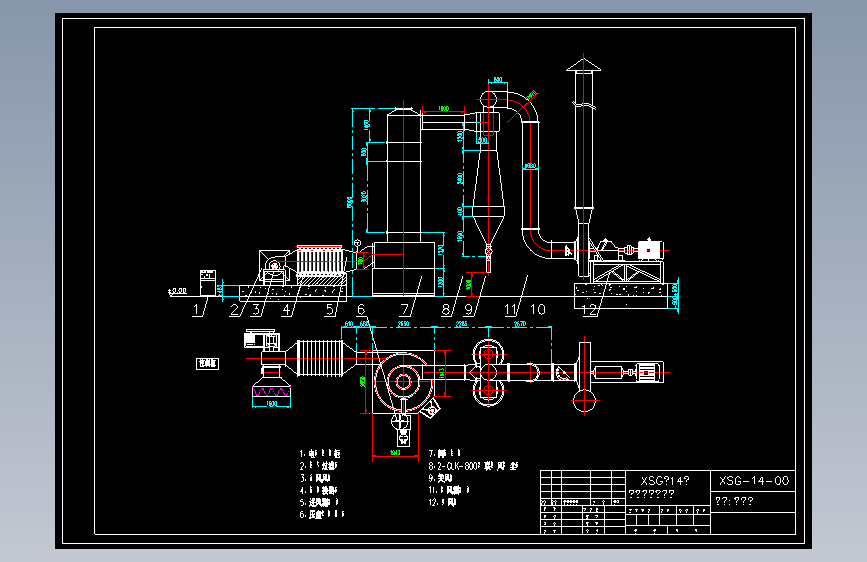Click part callout number 8
The width and height of the screenshot is (867, 562).
(x=446, y=310)
